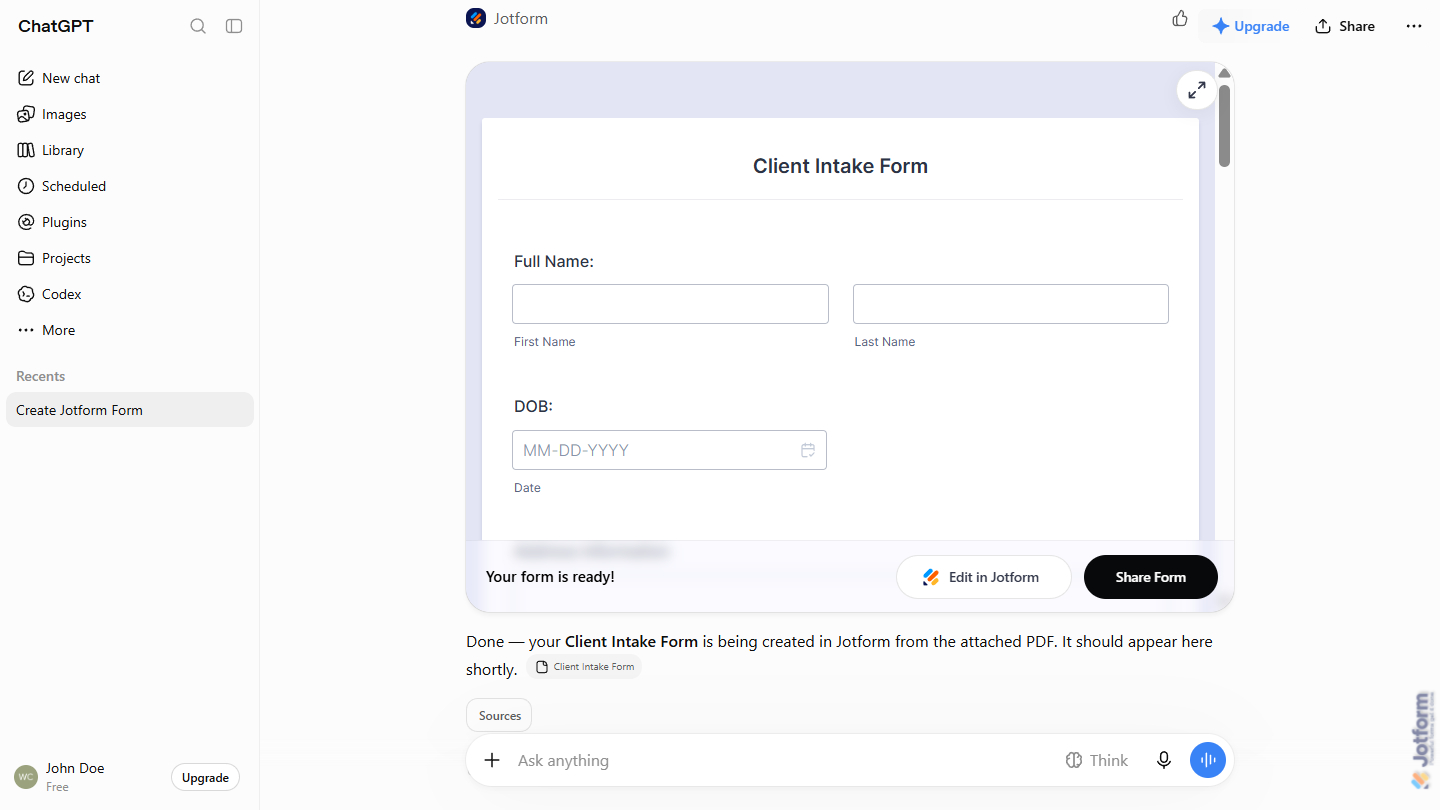The height and width of the screenshot is (810, 1440).
Task: Click the 'Full Name:' label
Action: (x=554, y=261)
